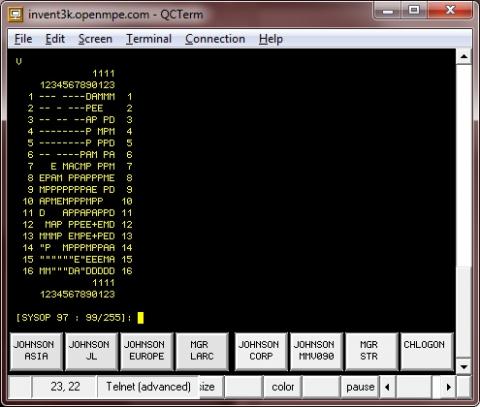Click the QCTerm application icon in title bar

pyautogui.click(x=16, y=14)
